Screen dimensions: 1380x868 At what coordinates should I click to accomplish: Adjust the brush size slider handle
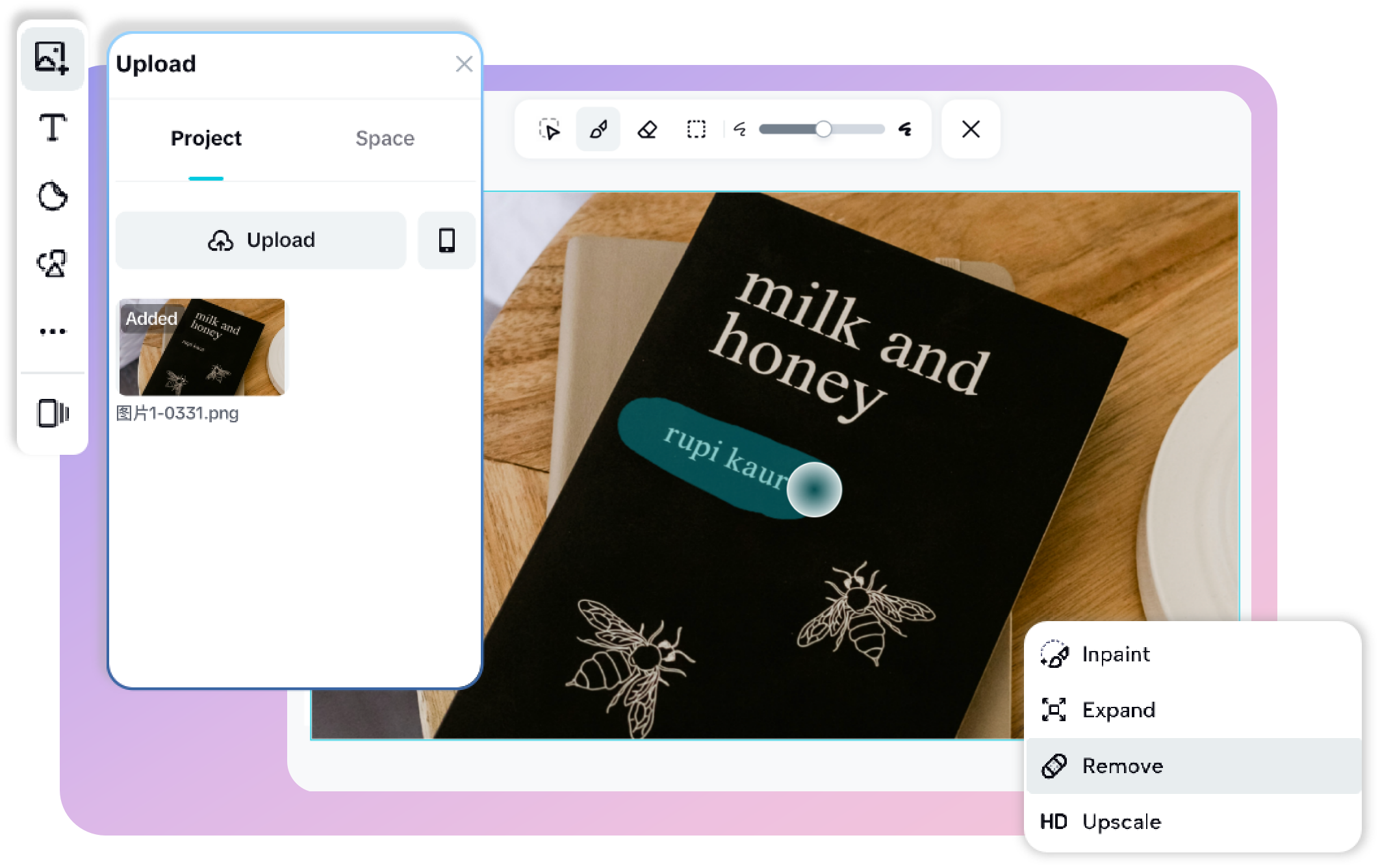coord(823,129)
